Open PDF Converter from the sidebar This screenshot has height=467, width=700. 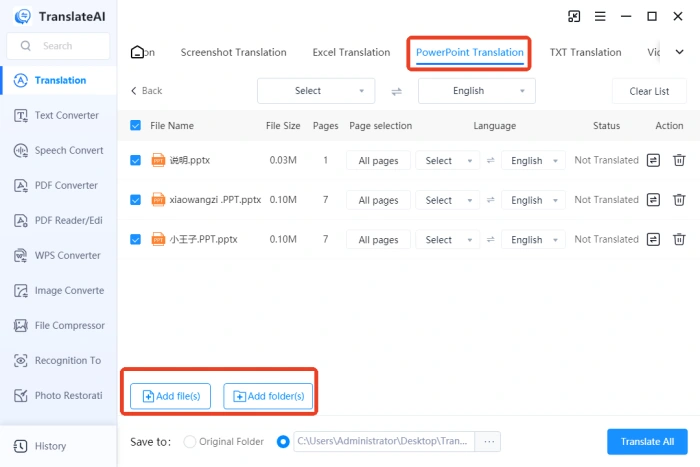click(58, 185)
